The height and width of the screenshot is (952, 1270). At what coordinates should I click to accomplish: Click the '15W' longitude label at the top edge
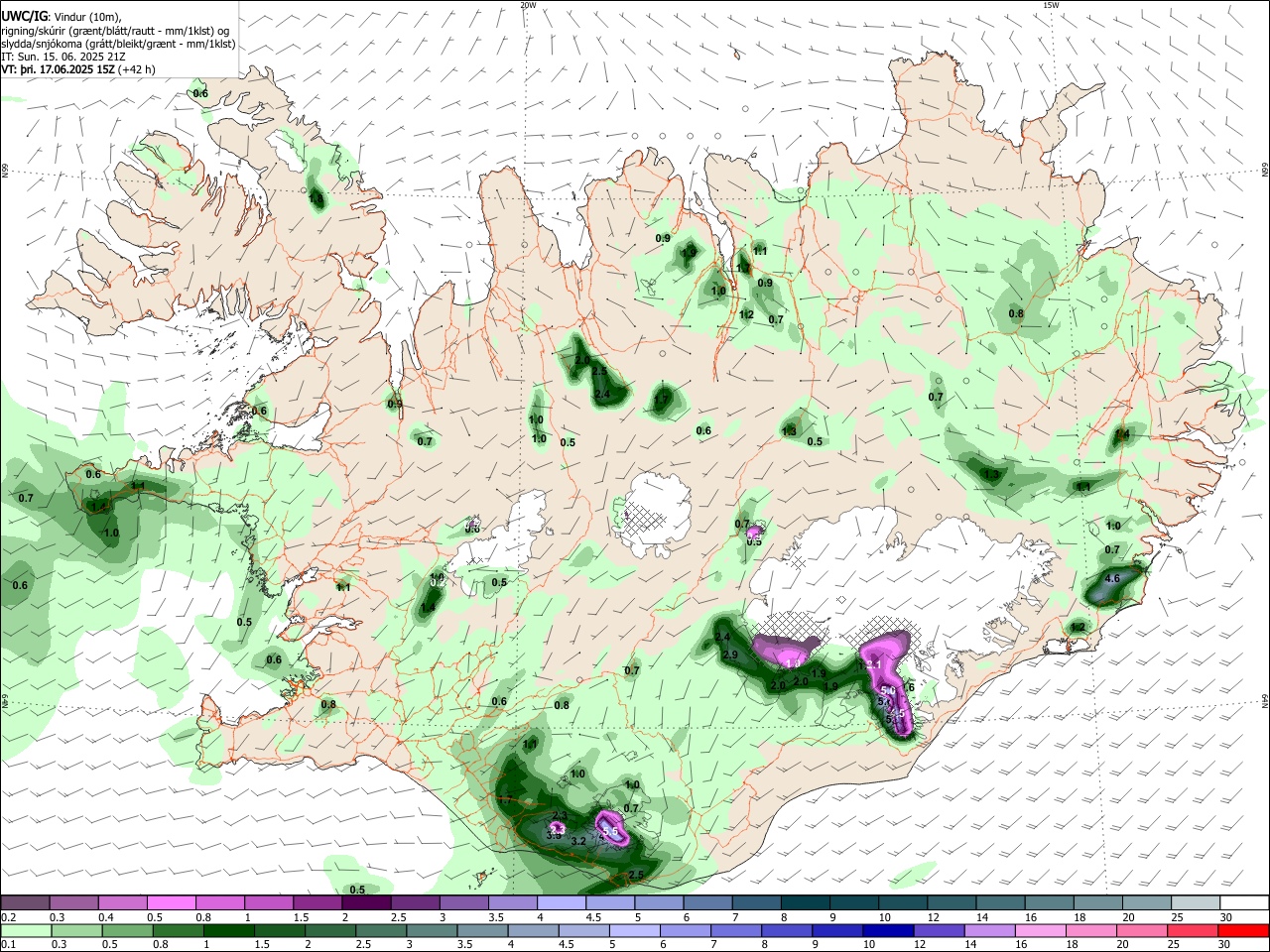coord(1051,5)
